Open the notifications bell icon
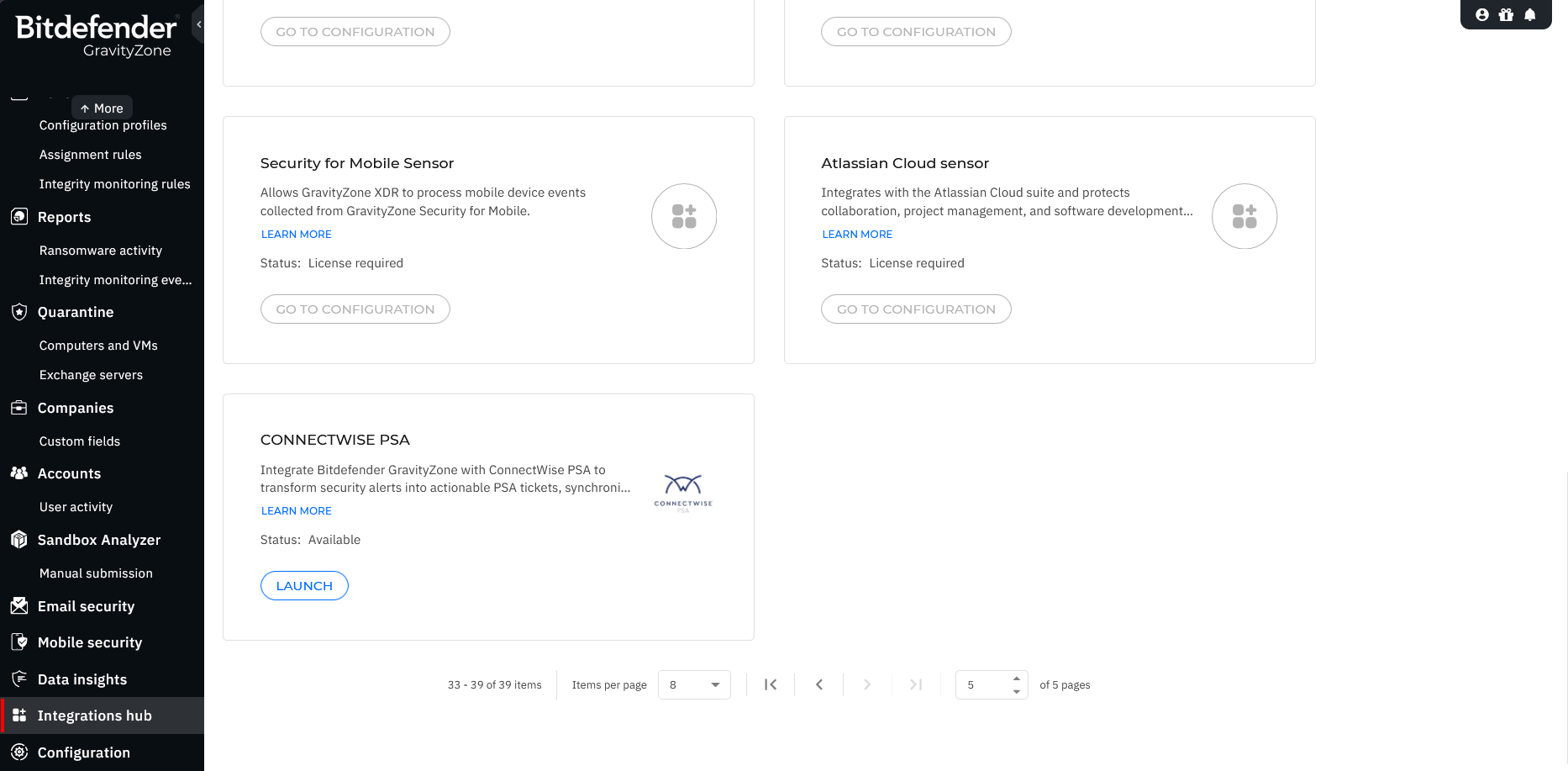This screenshot has width=1568, height=771. [1530, 14]
